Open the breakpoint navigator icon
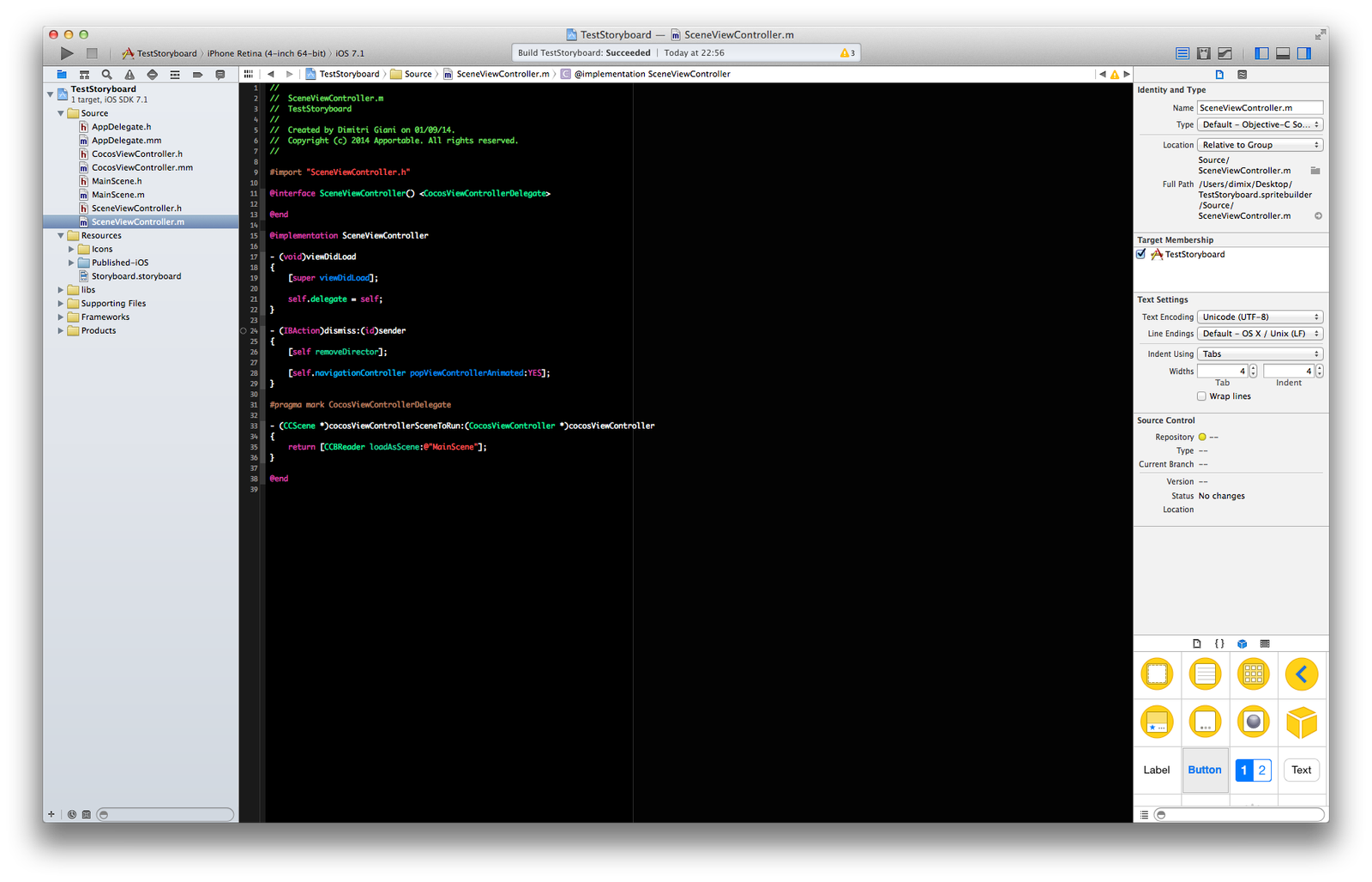 click(x=197, y=75)
